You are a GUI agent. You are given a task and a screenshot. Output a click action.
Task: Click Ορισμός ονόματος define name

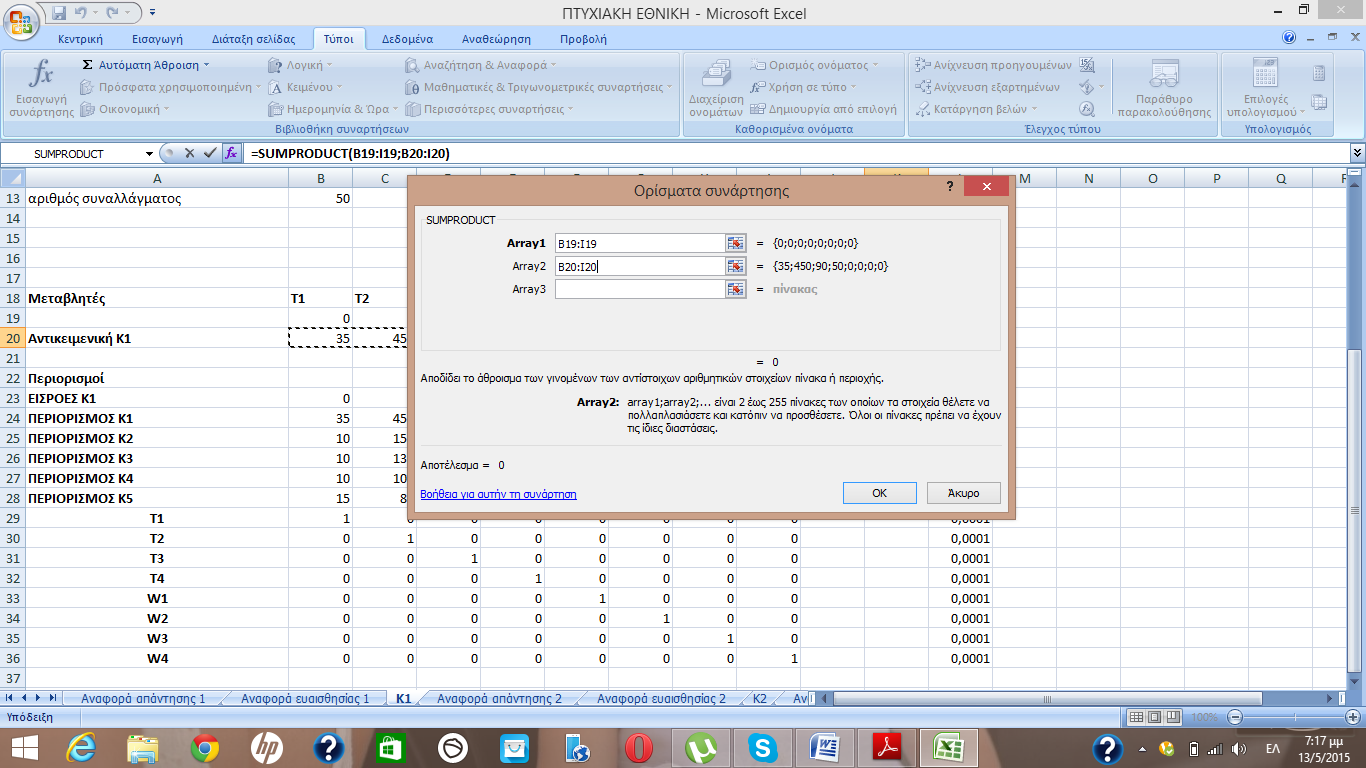point(814,65)
